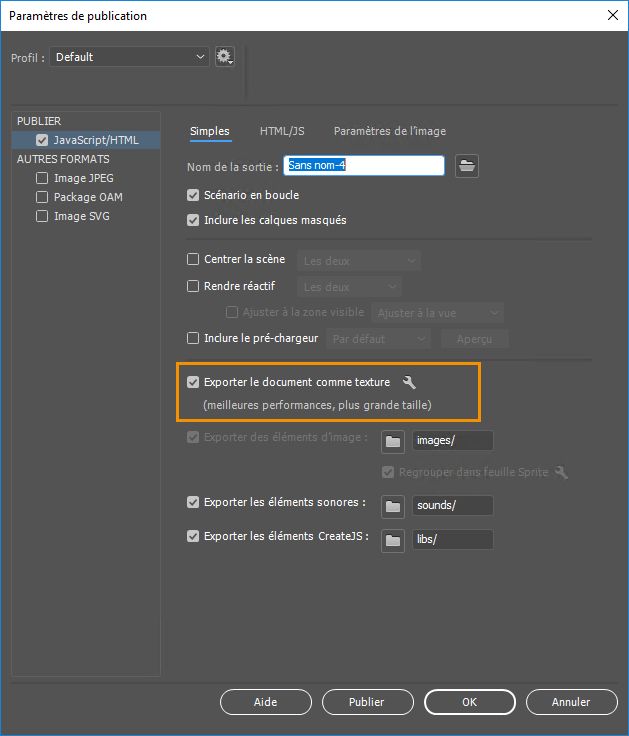Toggle Ajuster à la zone visible checkbox

click(x=232, y=312)
